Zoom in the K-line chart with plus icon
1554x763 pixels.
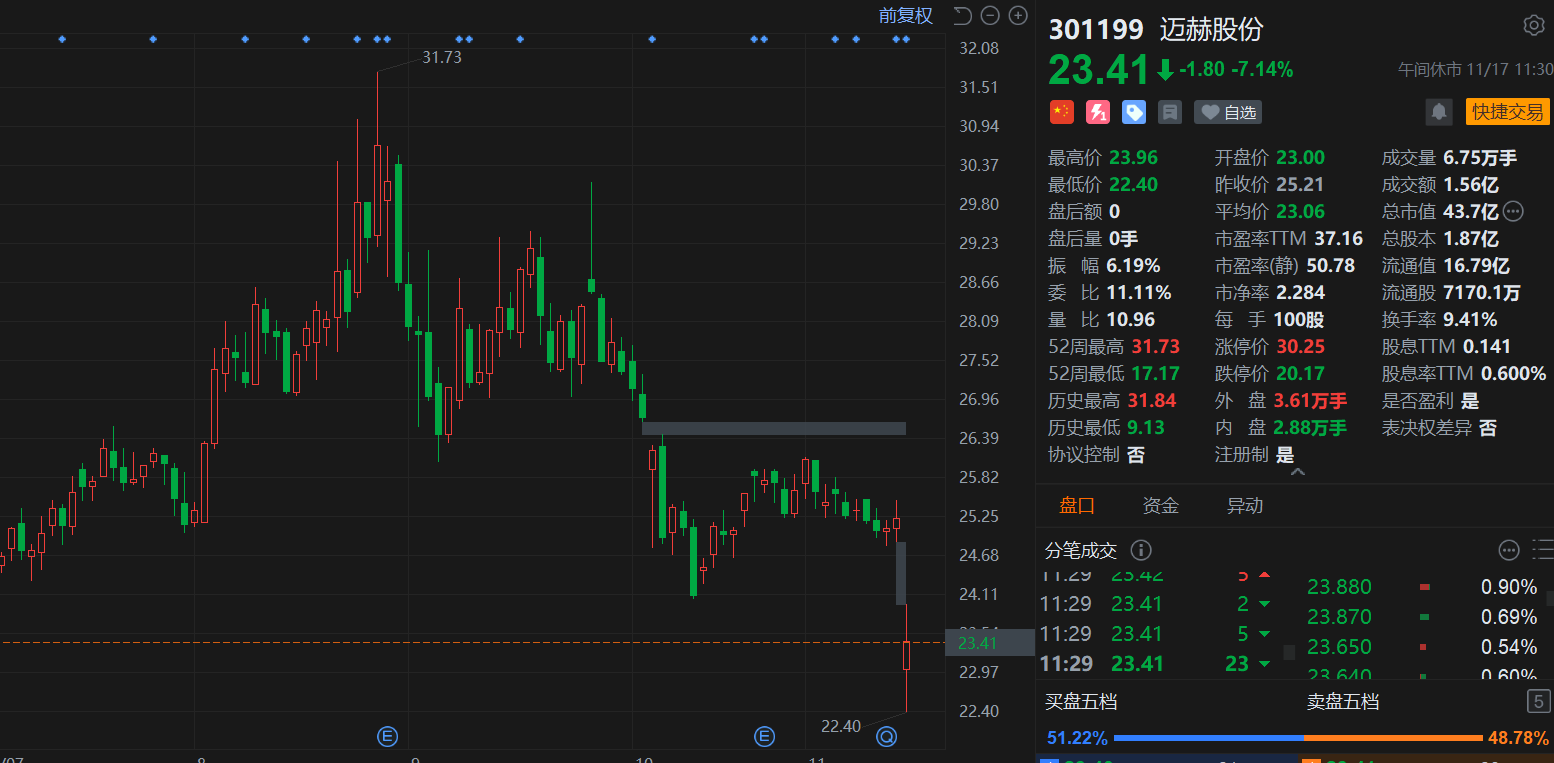(1018, 15)
